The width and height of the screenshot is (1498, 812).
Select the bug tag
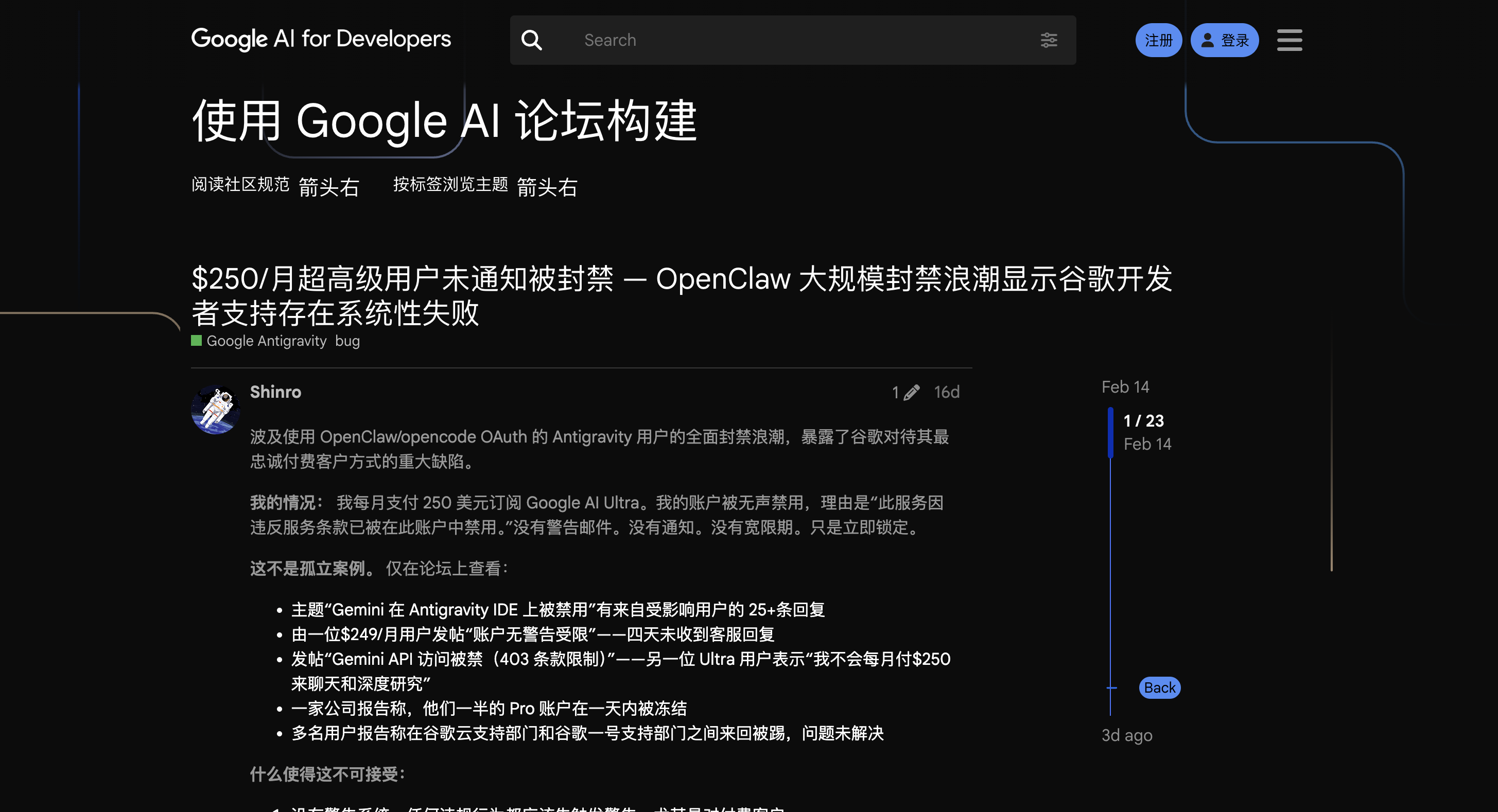(x=347, y=341)
